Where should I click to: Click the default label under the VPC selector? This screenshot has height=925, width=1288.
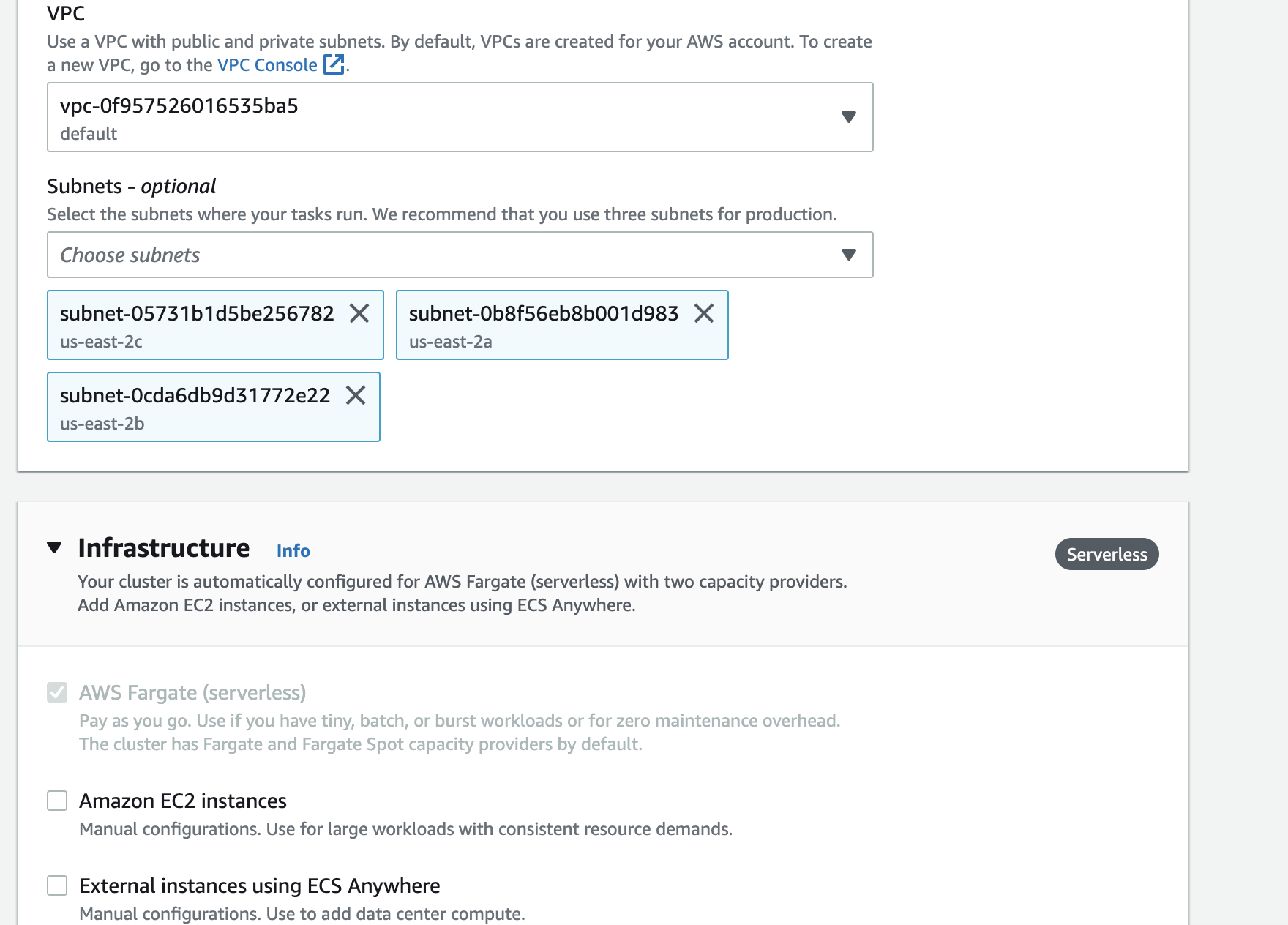click(x=88, y=133)
